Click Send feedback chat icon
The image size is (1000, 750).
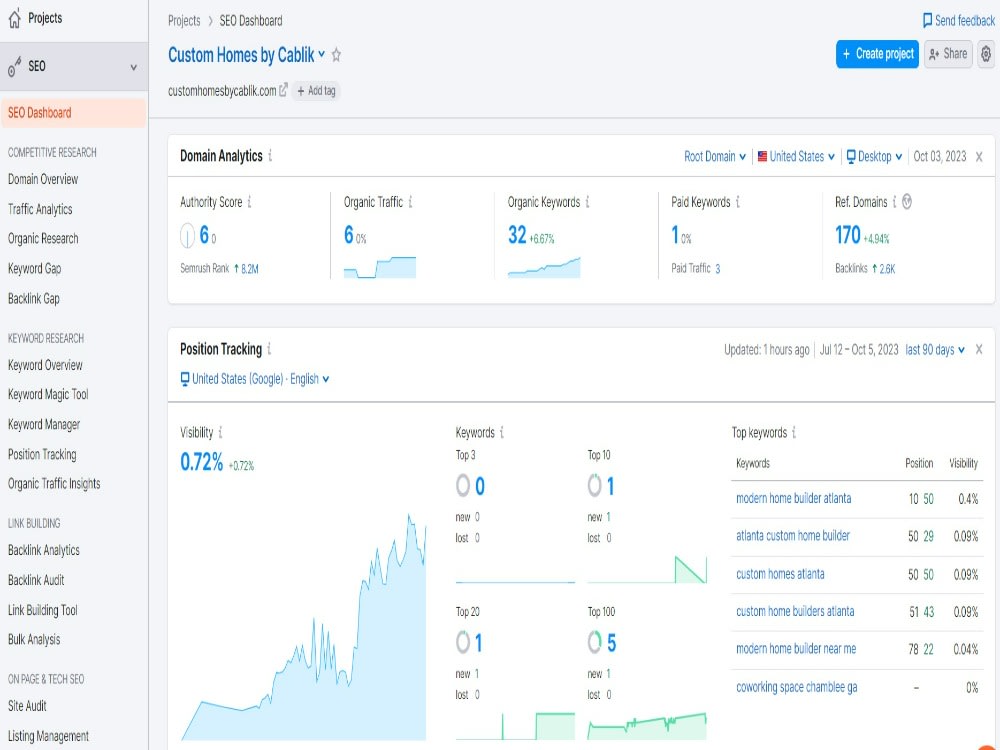[927, 20]
